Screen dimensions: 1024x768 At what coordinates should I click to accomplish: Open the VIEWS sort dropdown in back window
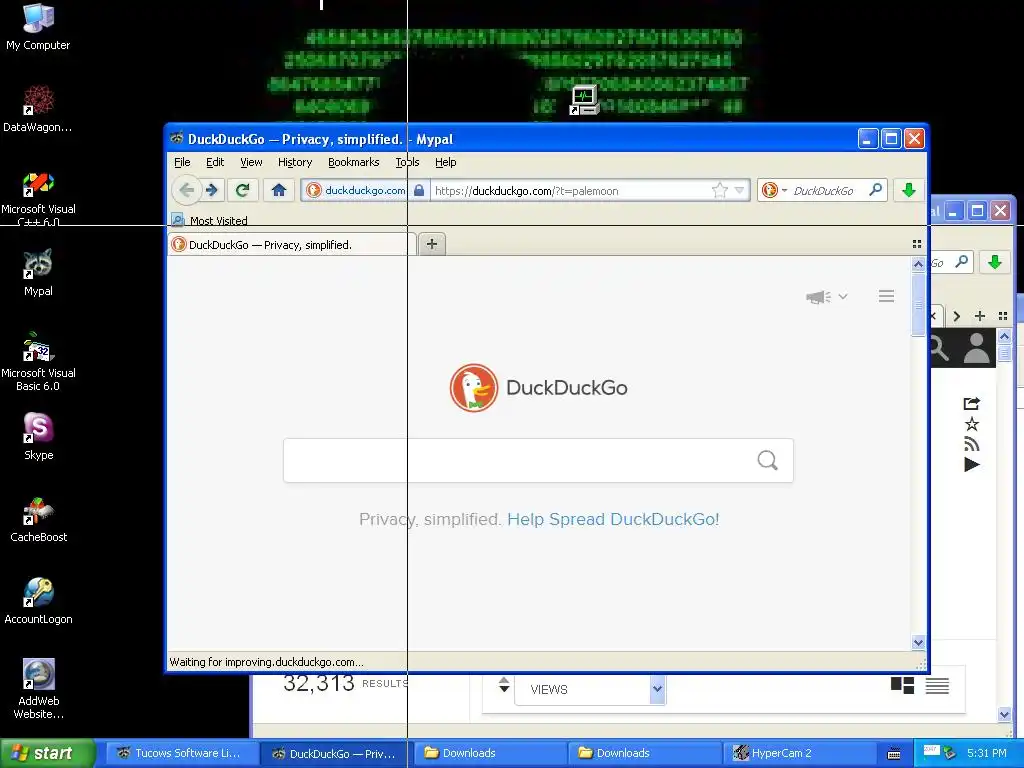coord(590,689)
